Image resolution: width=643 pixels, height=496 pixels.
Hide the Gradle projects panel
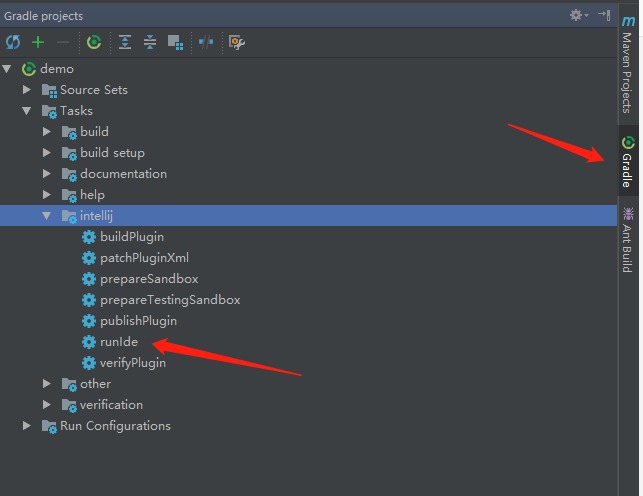coord(604,15)
